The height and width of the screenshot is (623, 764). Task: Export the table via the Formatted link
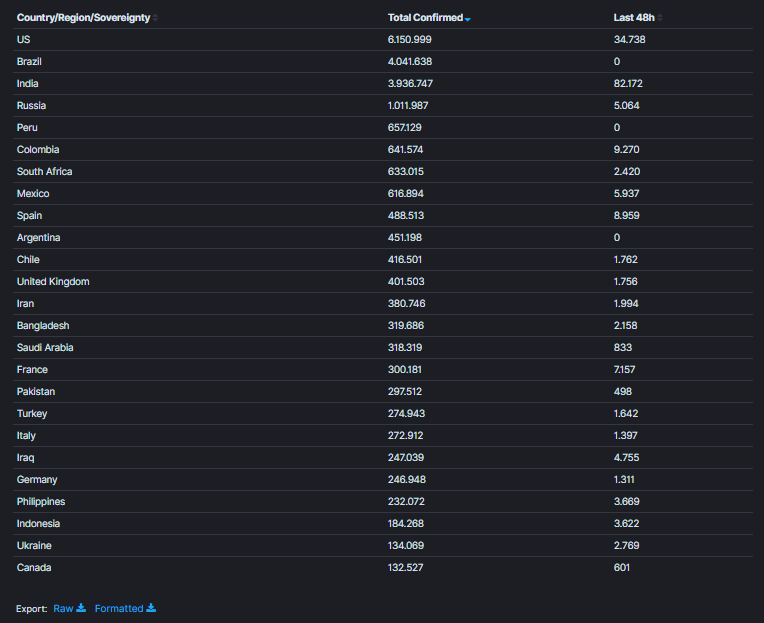[119, 608]
